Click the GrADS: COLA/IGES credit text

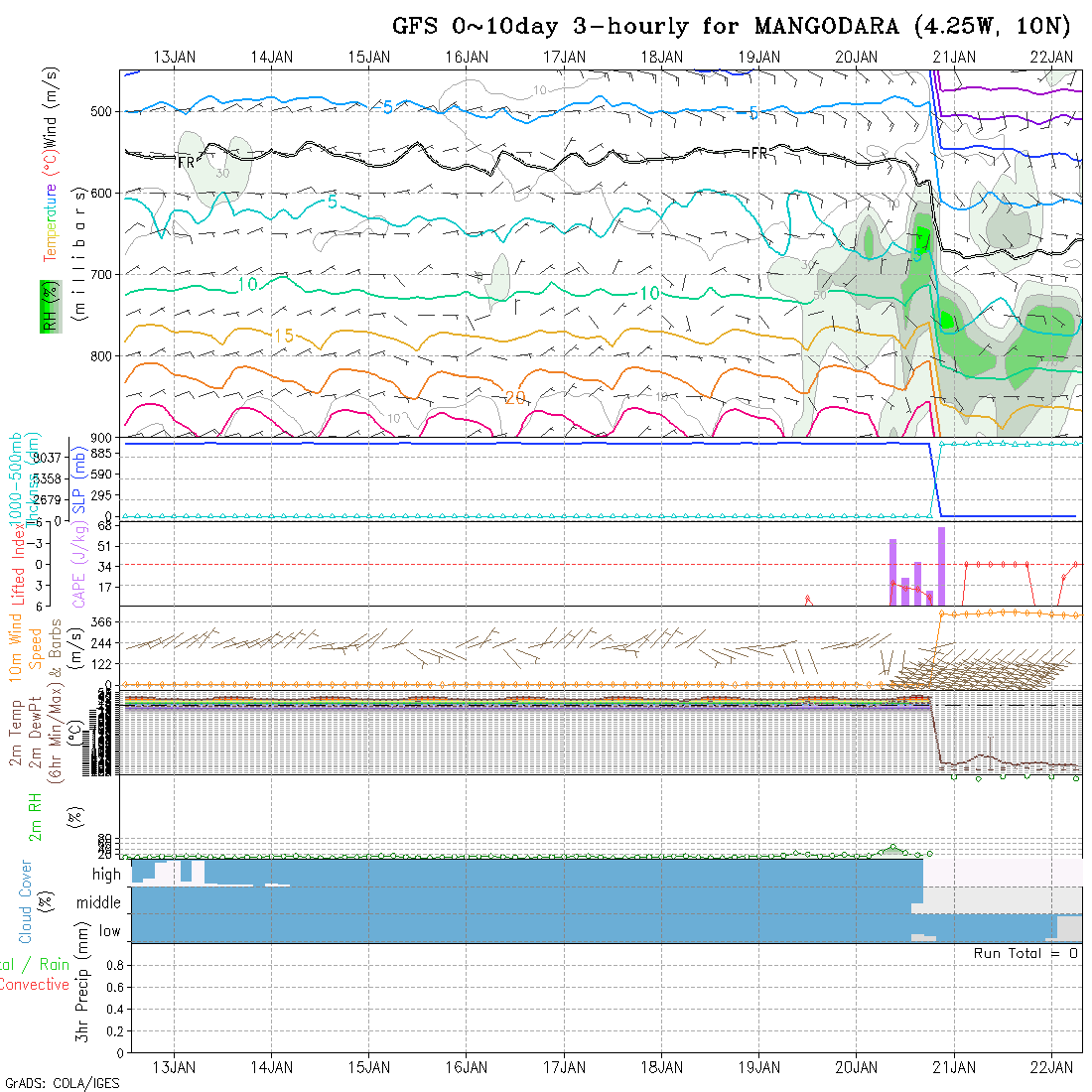[x=62, y=1083]
